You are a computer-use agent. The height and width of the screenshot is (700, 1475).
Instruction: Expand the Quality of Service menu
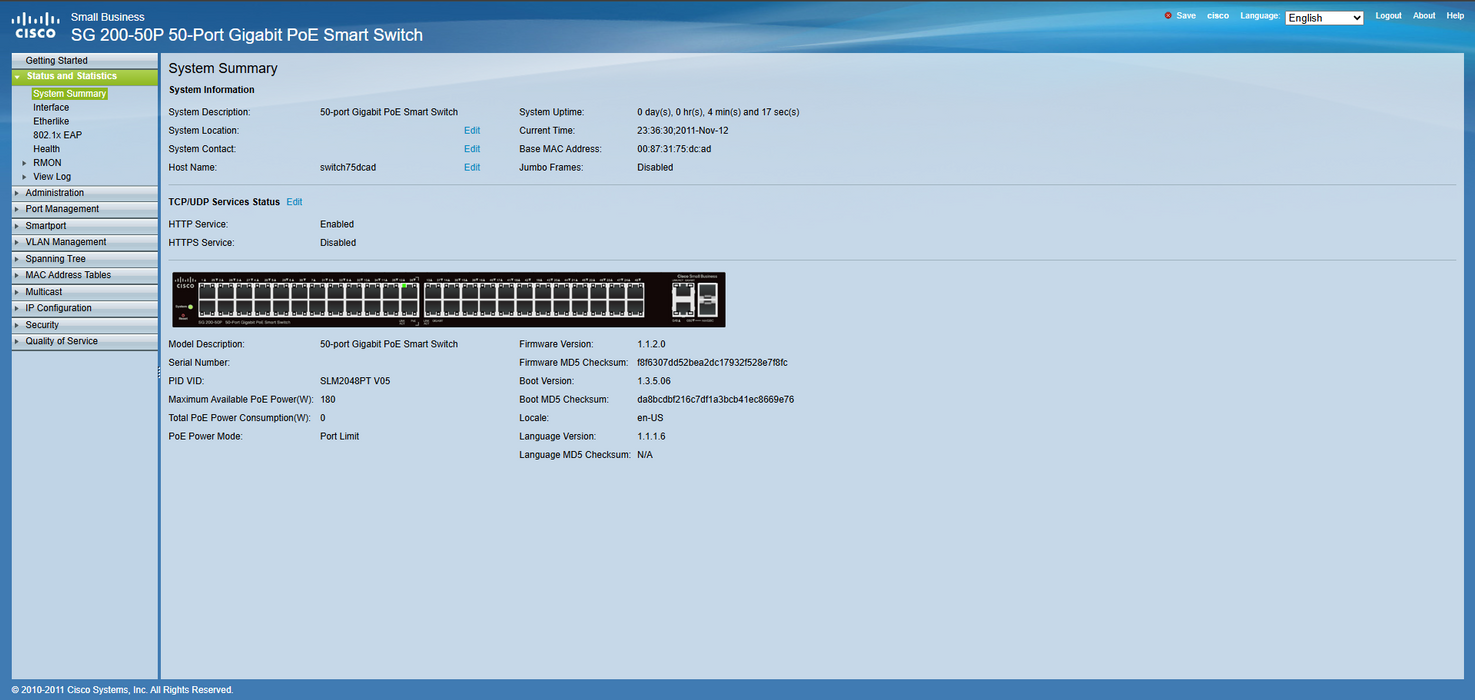(84, 341)
